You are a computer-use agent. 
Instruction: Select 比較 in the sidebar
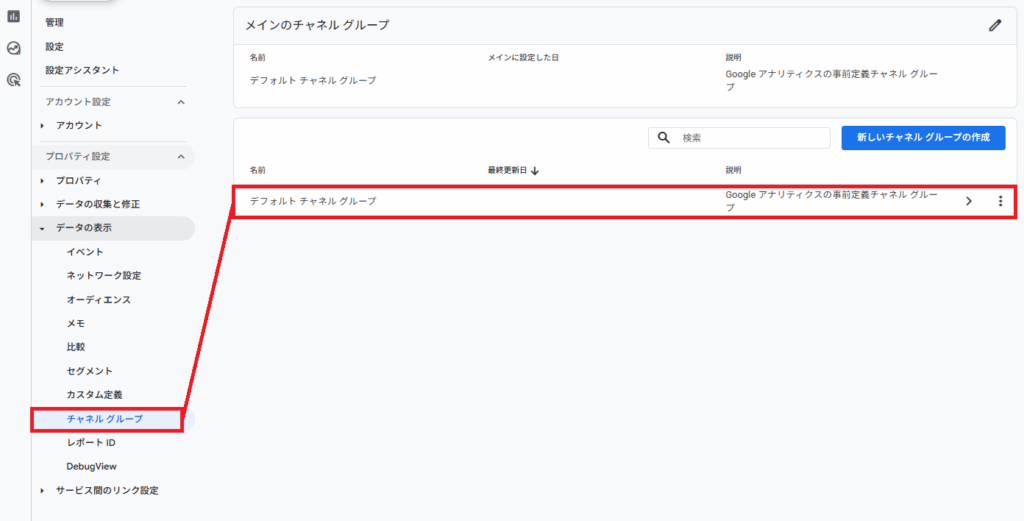tap(76, 347)
